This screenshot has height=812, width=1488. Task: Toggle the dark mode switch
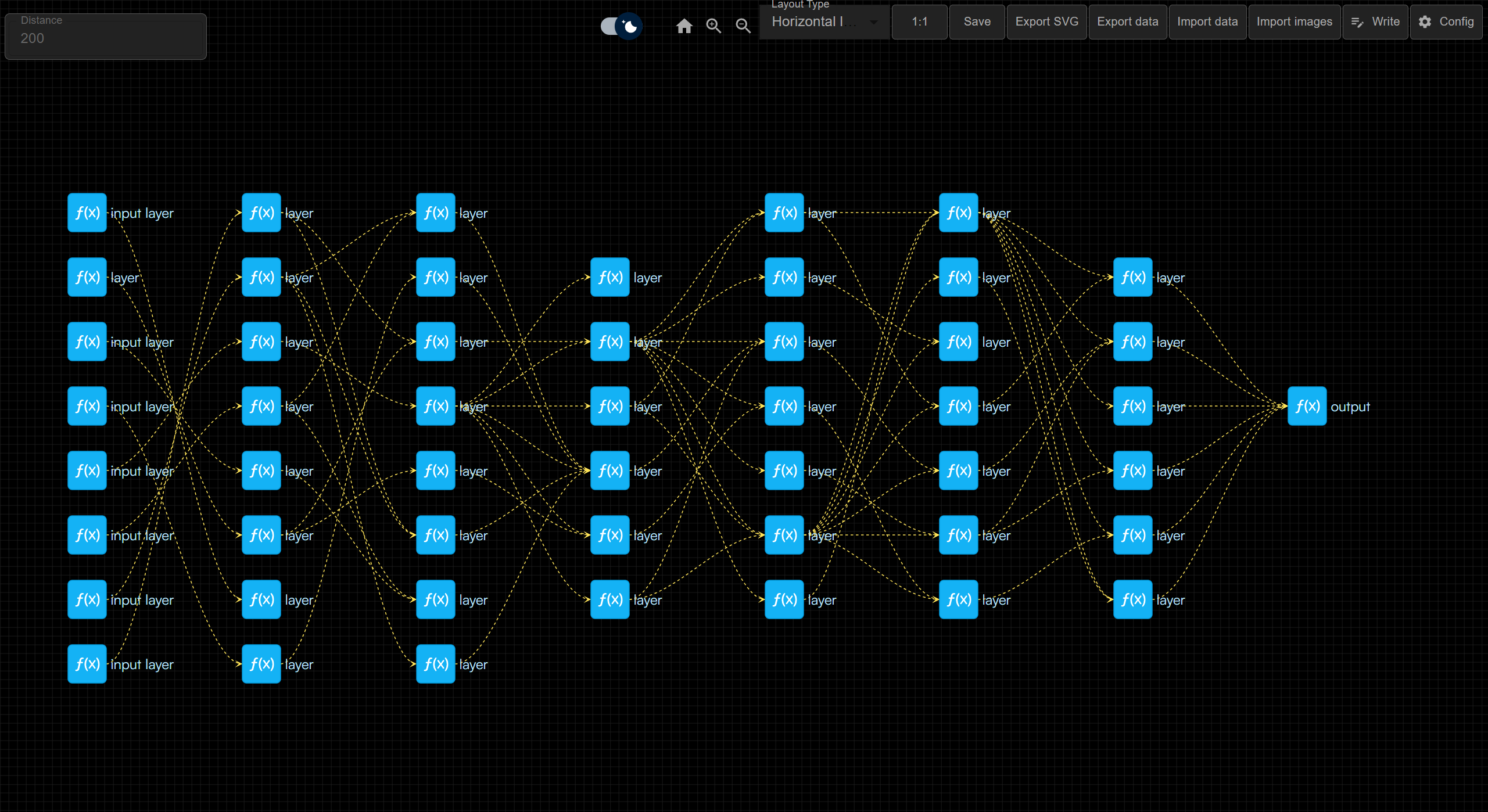[x=621, y=26]
